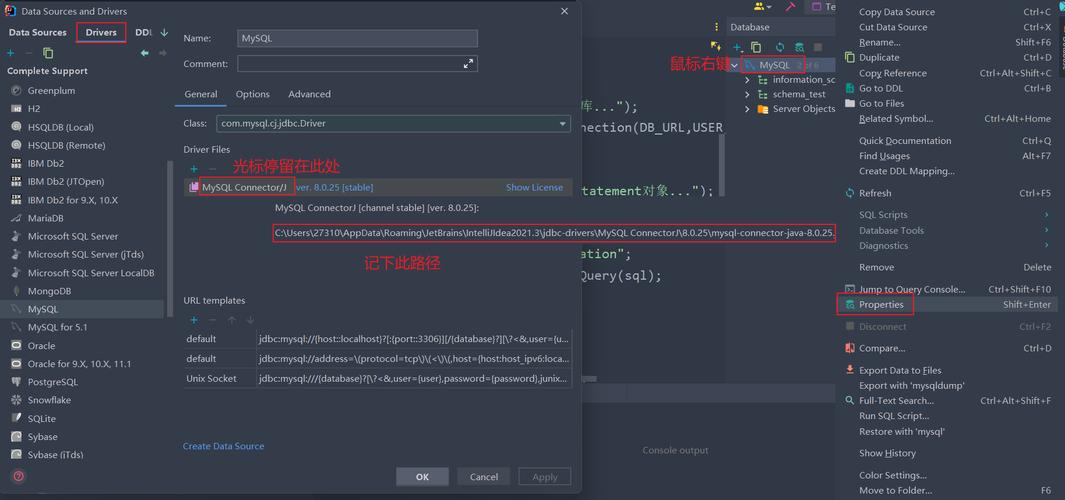The width and height of the screenshot is (1065, 500).
Task: Click the Greenplum driver icon
Action: click(x=16, y=90)
